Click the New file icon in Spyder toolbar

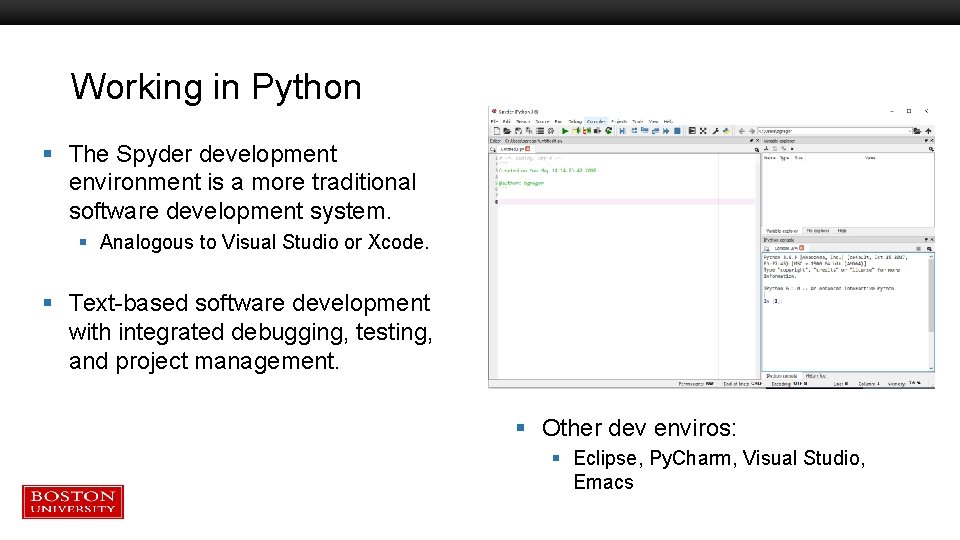[497, 131]
